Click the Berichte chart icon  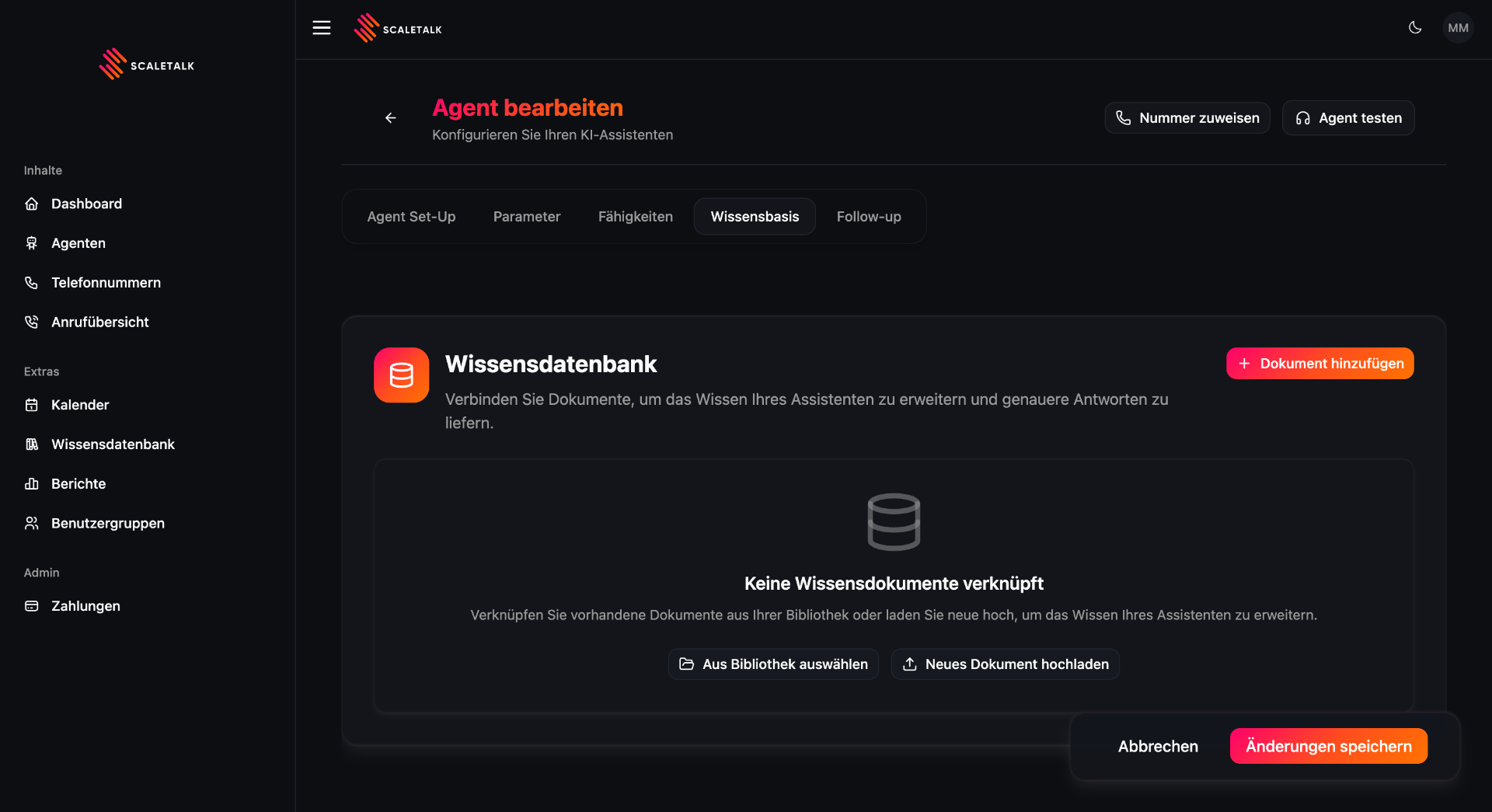tap(32, 484)
